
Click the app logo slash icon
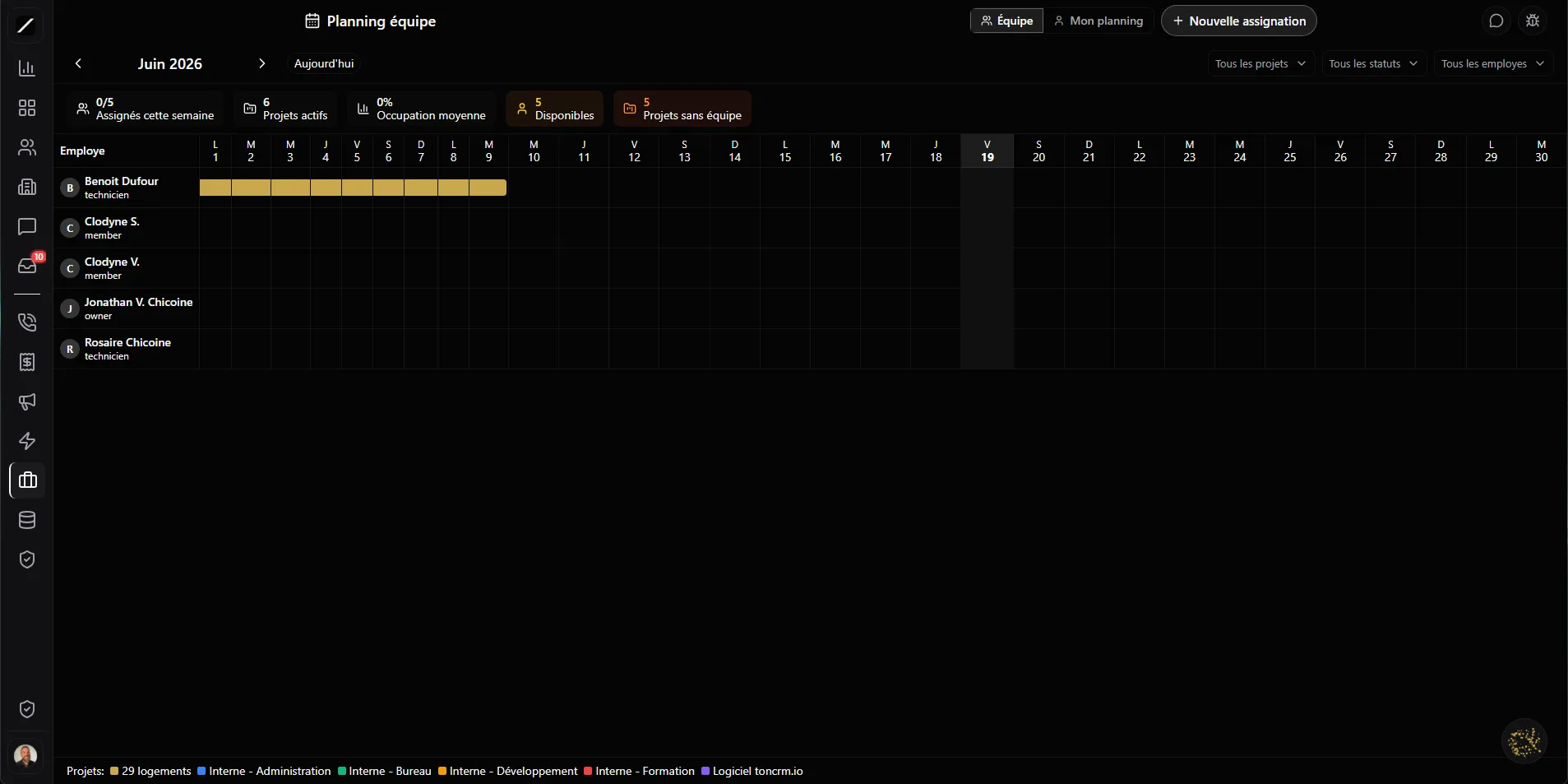25,26
